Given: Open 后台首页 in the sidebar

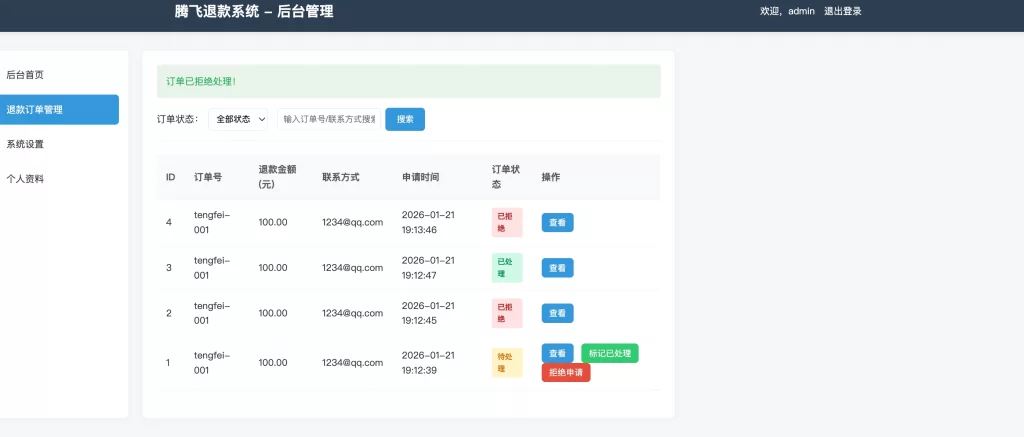Looking at the screenshot, I should 26,75.
